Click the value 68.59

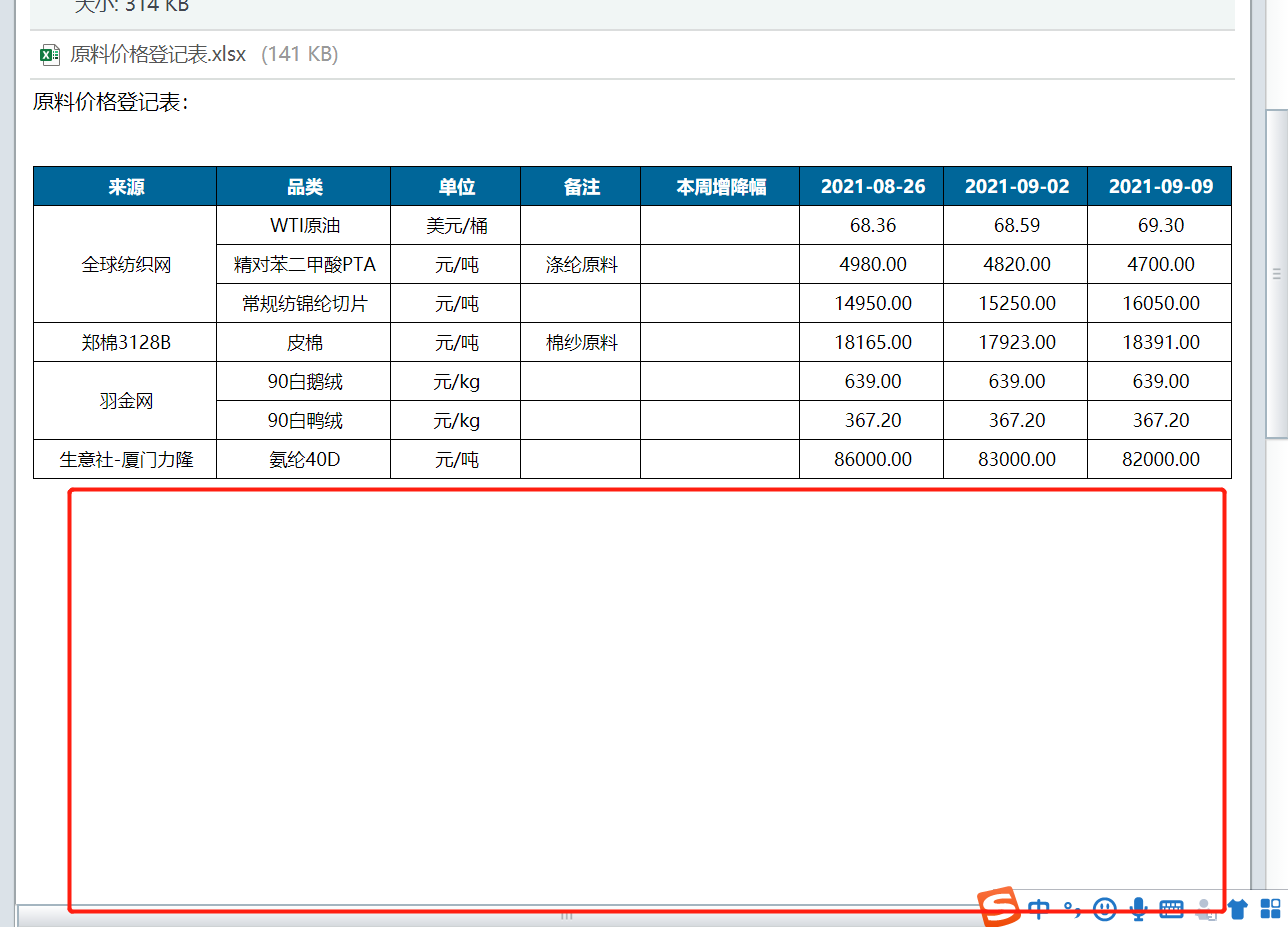(1016, 226)
